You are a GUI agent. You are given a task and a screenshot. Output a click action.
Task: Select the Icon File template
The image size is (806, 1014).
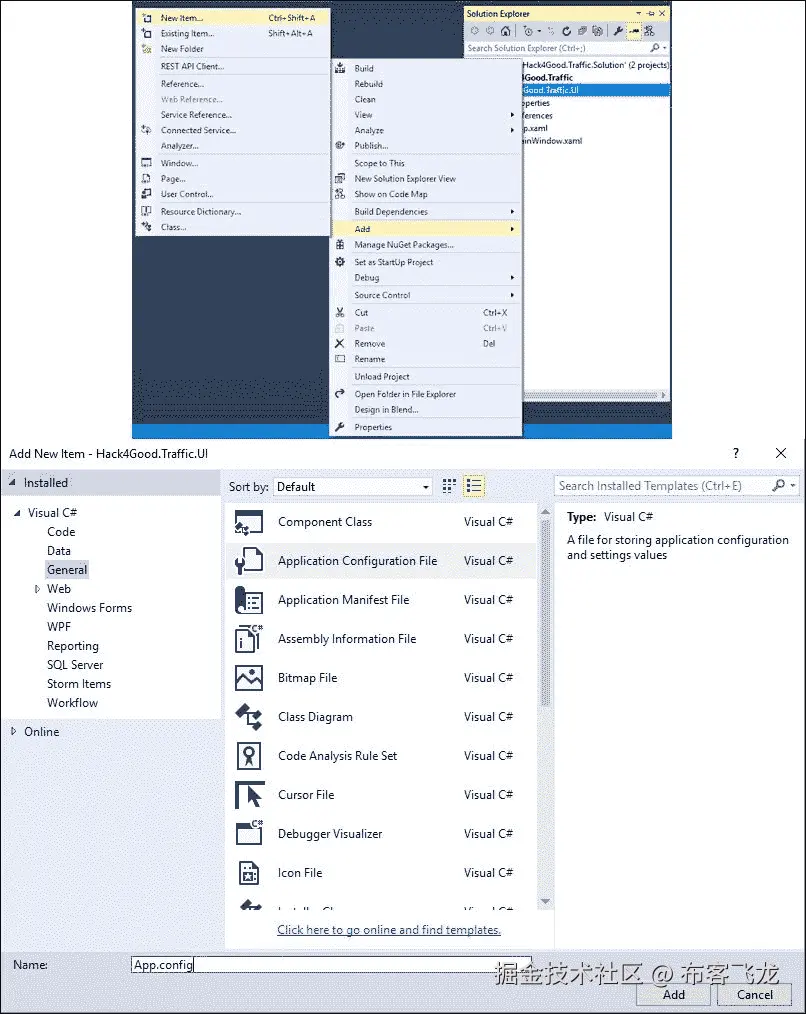tap(298, 872)
